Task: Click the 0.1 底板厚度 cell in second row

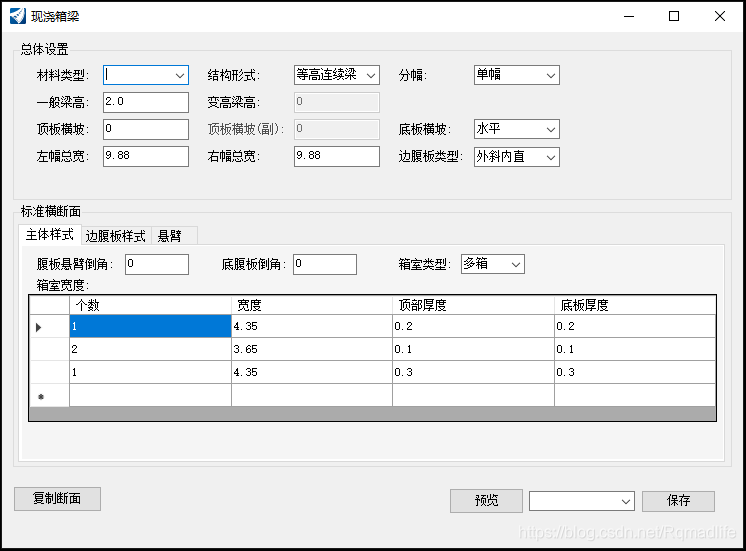Action: tap(635, 349)
